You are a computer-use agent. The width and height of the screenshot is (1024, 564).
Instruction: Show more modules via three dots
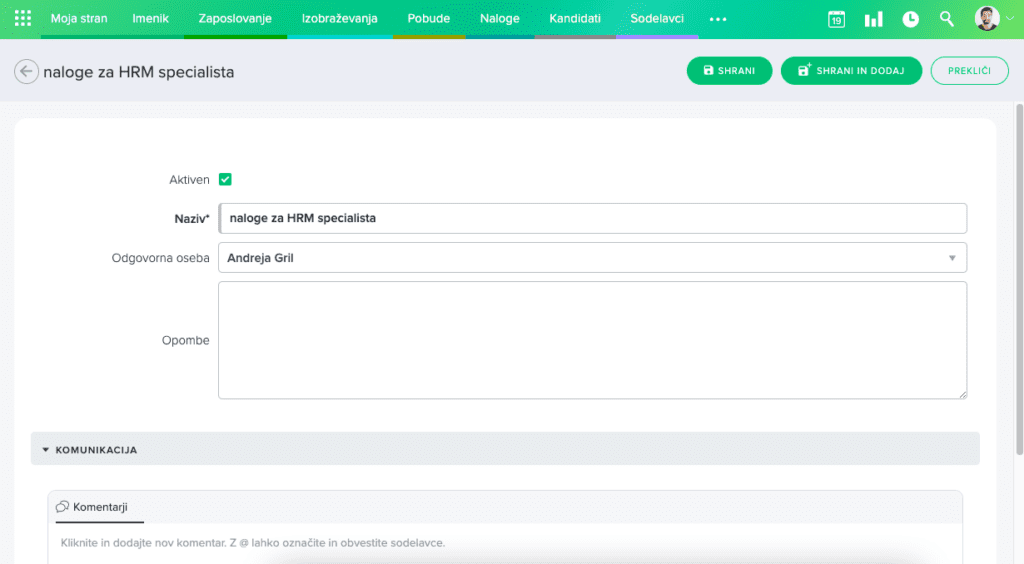(x=718, y=19)
